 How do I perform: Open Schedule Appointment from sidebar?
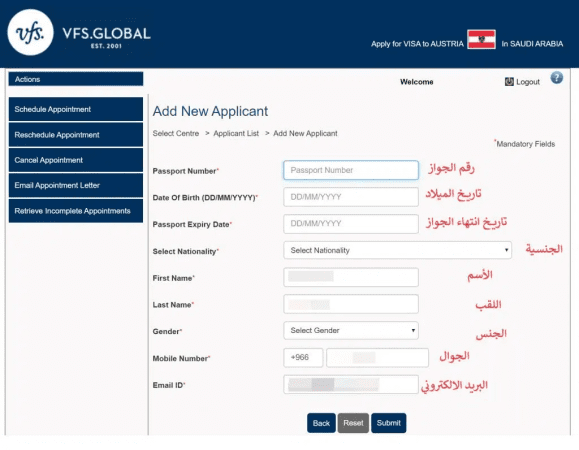pyautogui.click(x=76, y=109)
